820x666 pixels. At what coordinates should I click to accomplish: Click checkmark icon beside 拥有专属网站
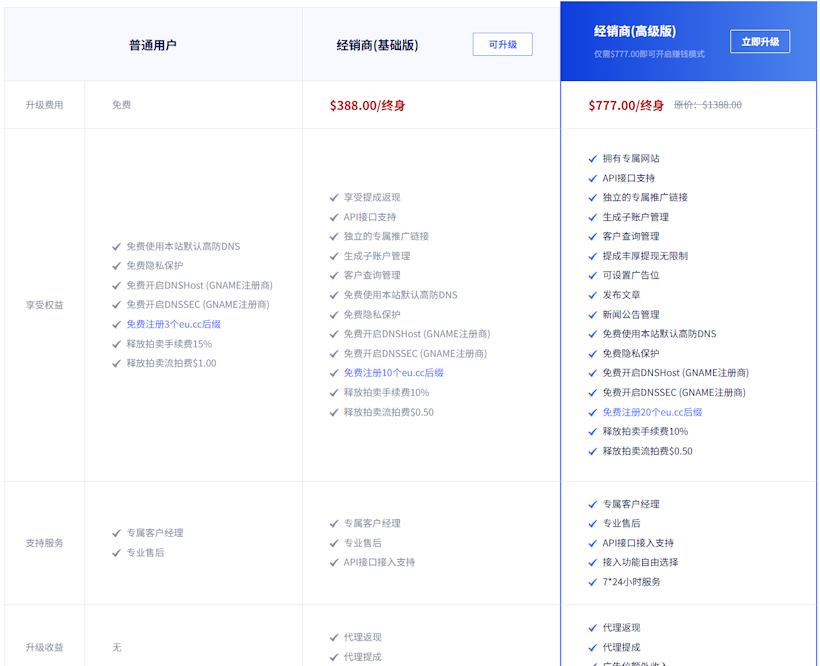594,159
